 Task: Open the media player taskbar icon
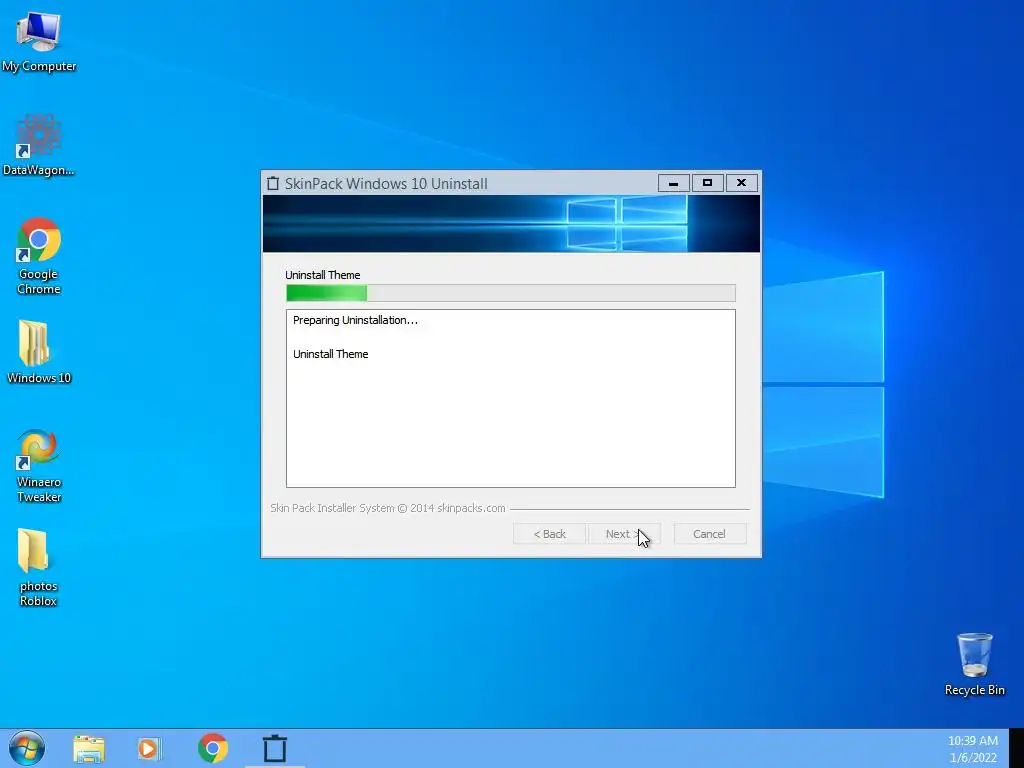coord(149,748)
